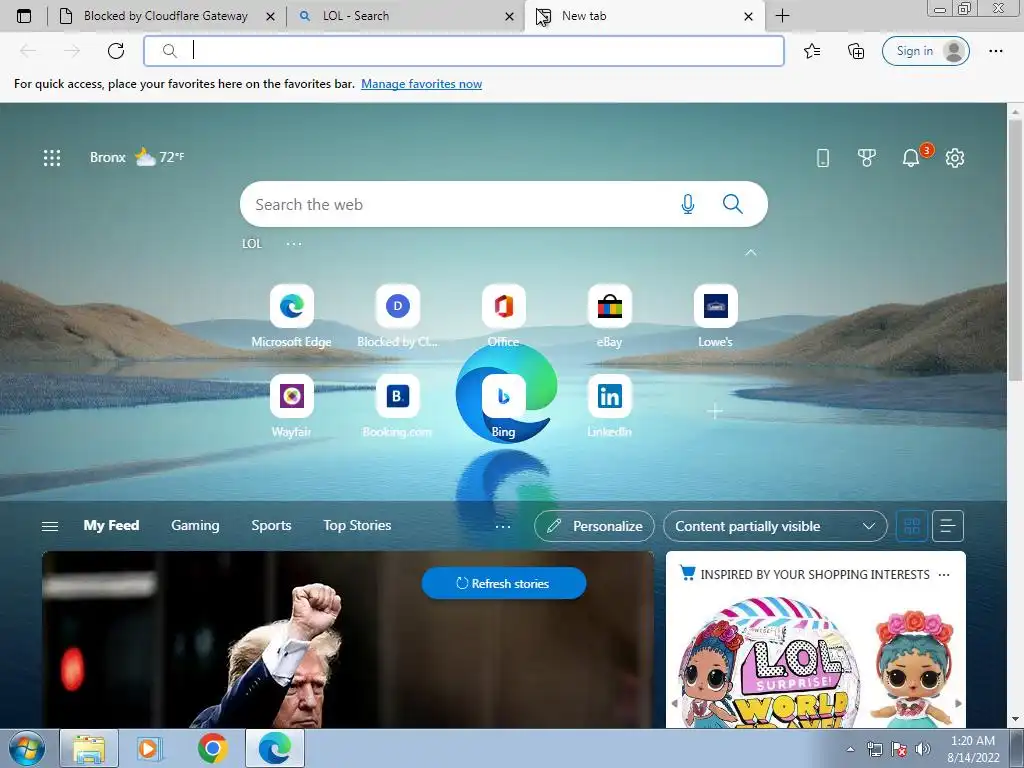The width and height of the screenshot is (1024, 768).
Task: Click the LOL recent search link
Action: click(x=251, y=244)
